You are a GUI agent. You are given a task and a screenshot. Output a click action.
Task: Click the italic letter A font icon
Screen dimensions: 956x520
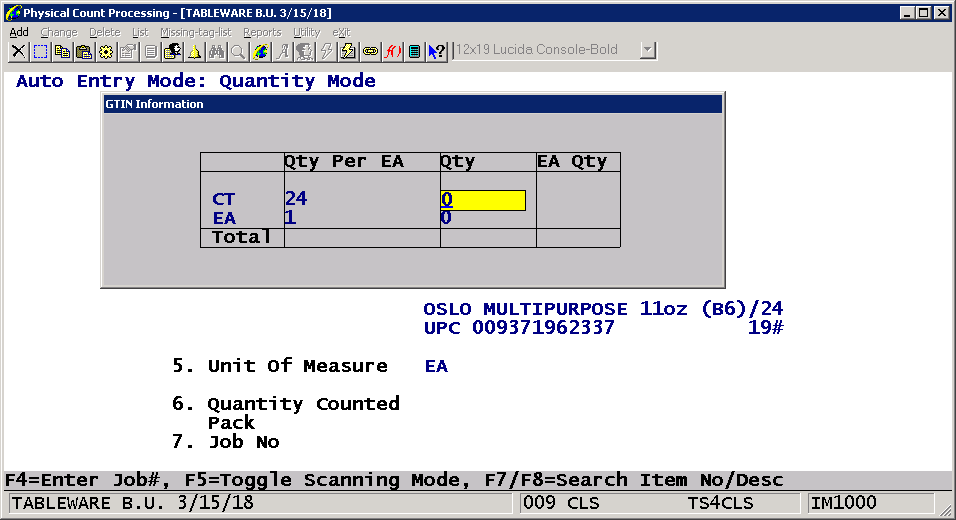(x=282, y=52)
